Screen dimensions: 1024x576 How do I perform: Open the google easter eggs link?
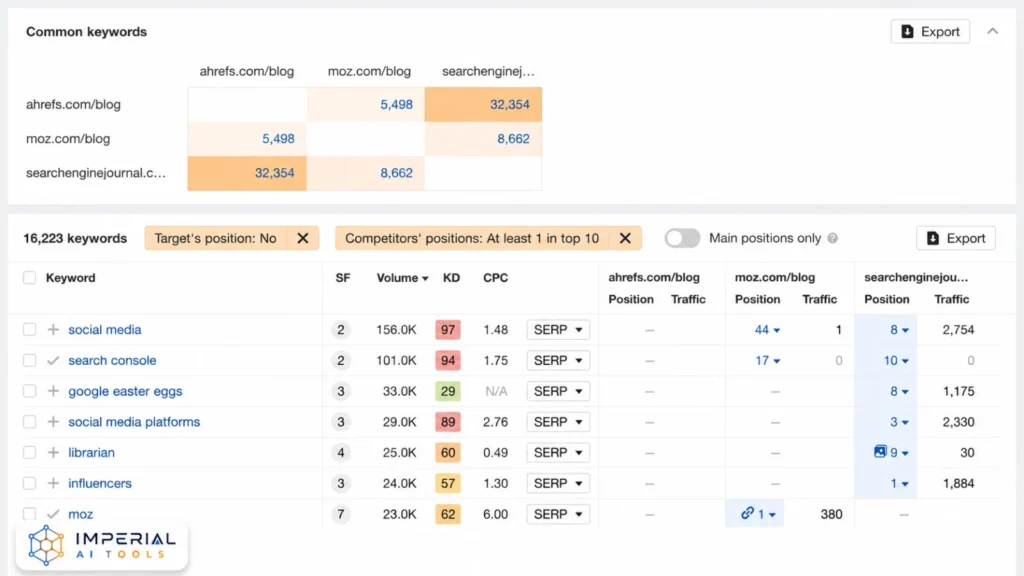(125, 391)
